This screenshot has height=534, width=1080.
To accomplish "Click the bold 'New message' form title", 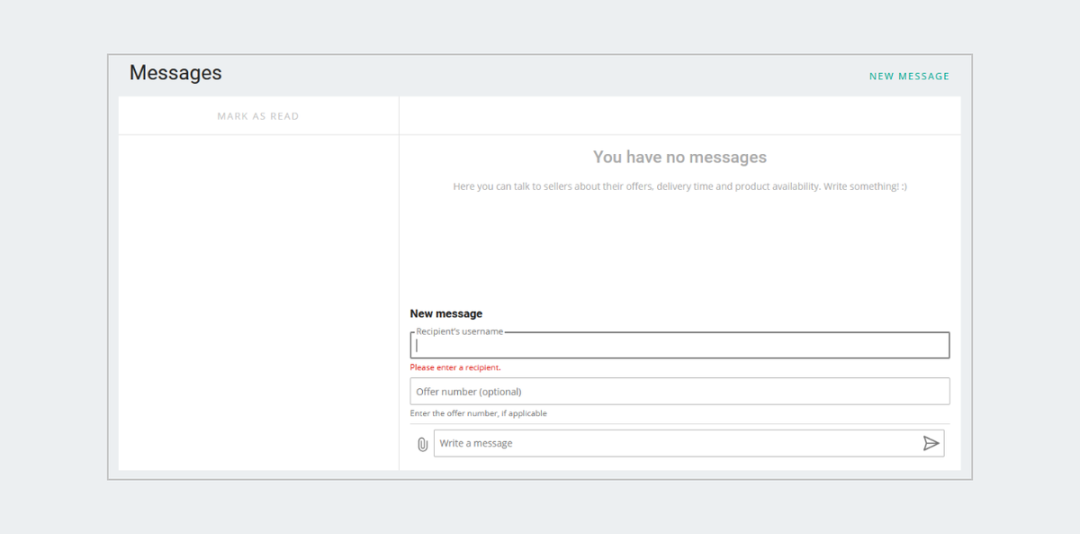I will click(x=446, y=314).
